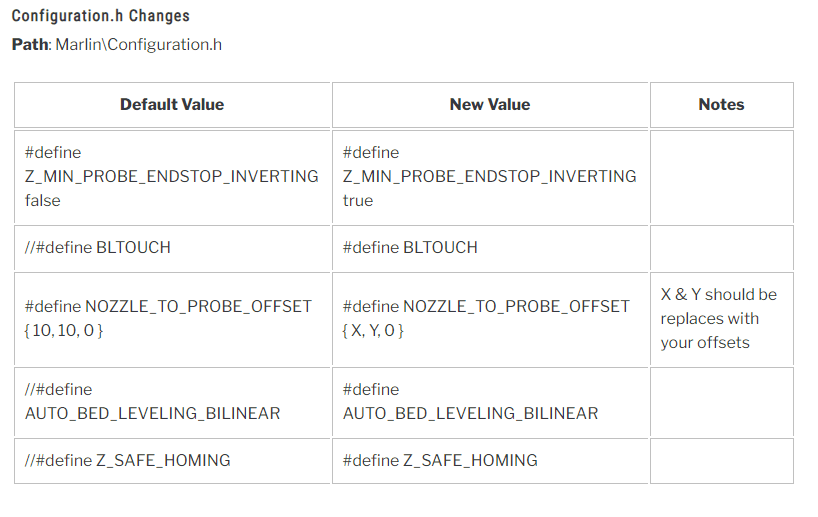Click NOZZLE_TO_PROBE_OFFSET { X, Y, 0 } cell
The image size is (818, 517).
[490, 319]
